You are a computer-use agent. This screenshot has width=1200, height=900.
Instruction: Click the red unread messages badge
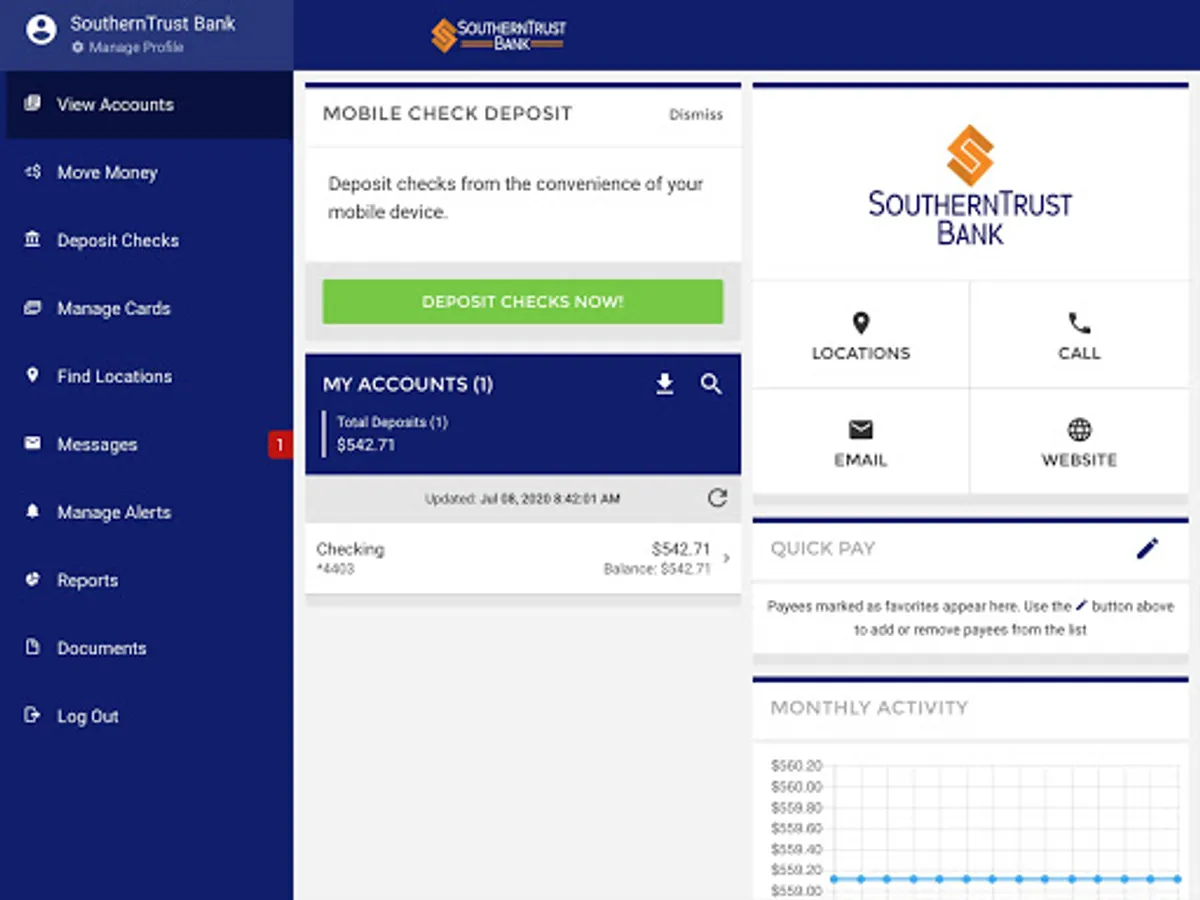pos(280,445)
